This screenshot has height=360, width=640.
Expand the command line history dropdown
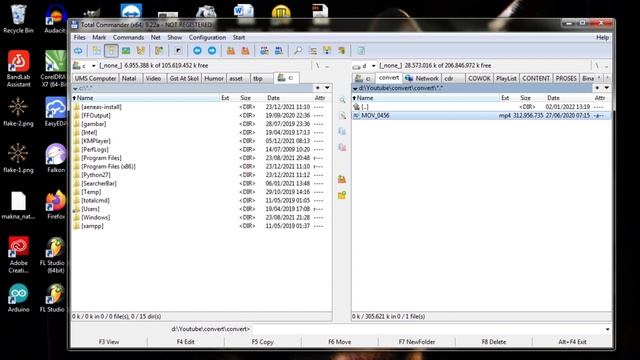(x=607, y=329)
